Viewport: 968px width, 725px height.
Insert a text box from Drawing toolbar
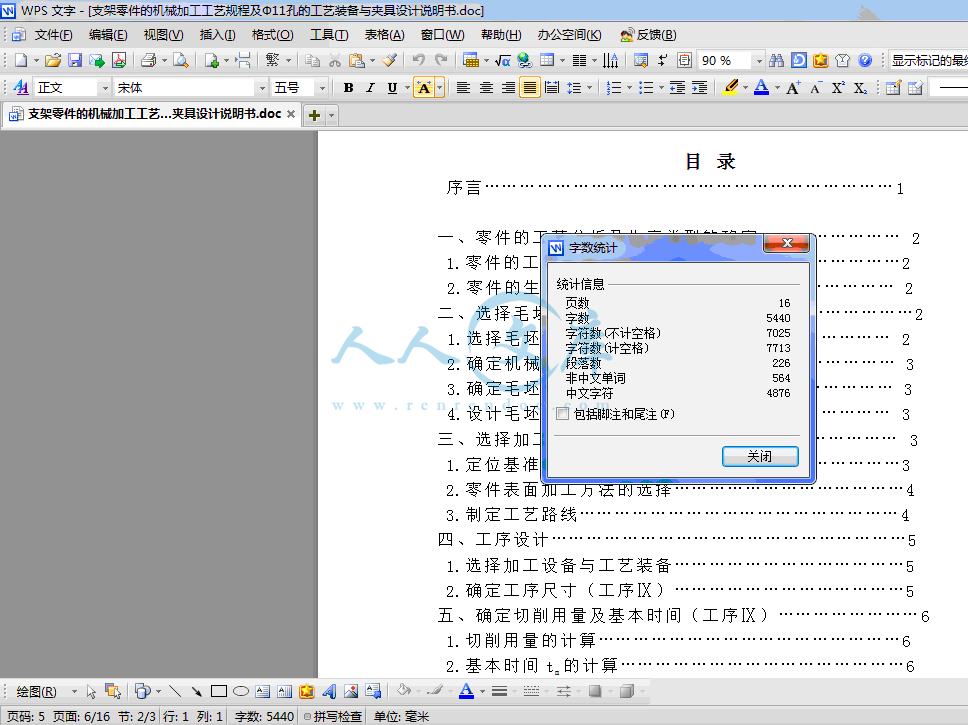click(262, 691)
